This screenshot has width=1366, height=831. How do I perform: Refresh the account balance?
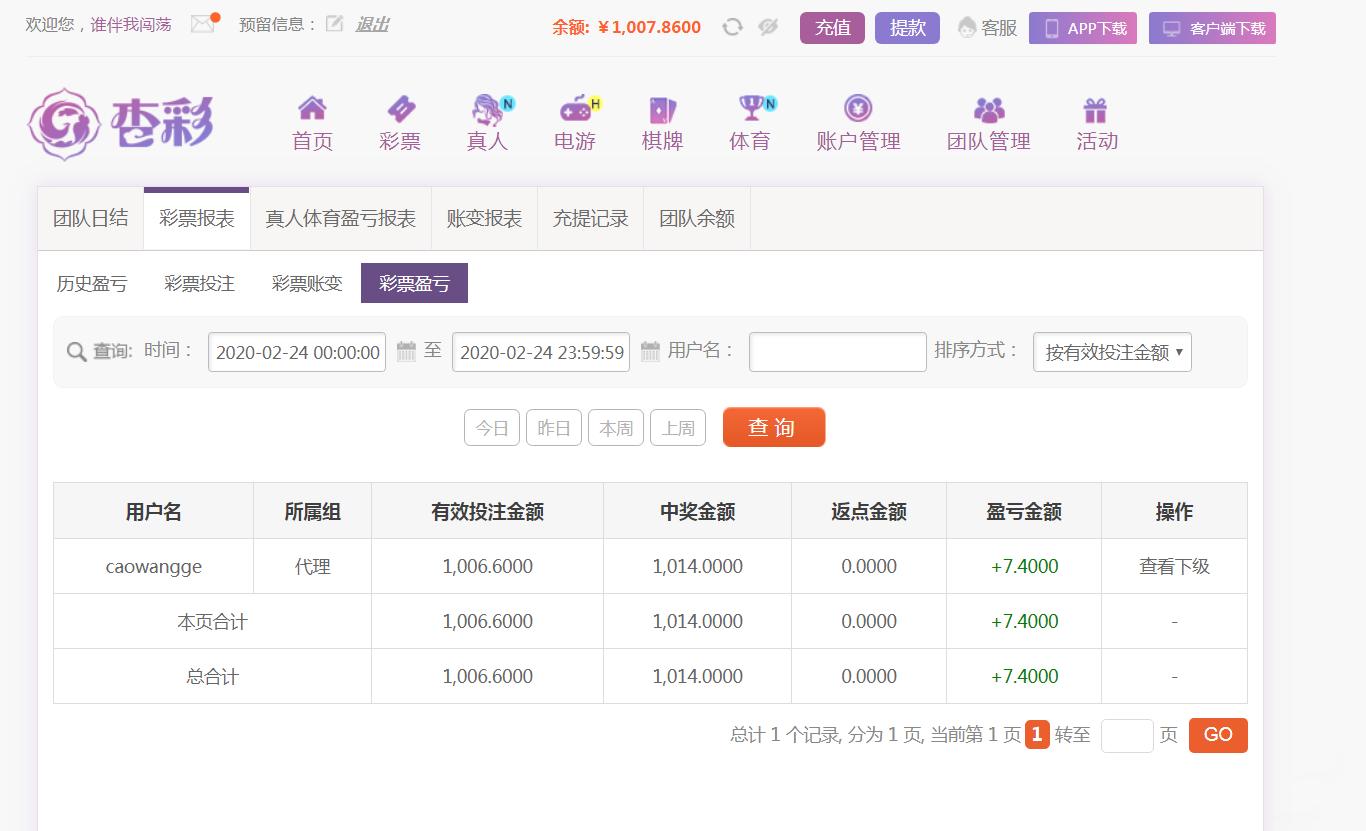[x=732, y=27]
